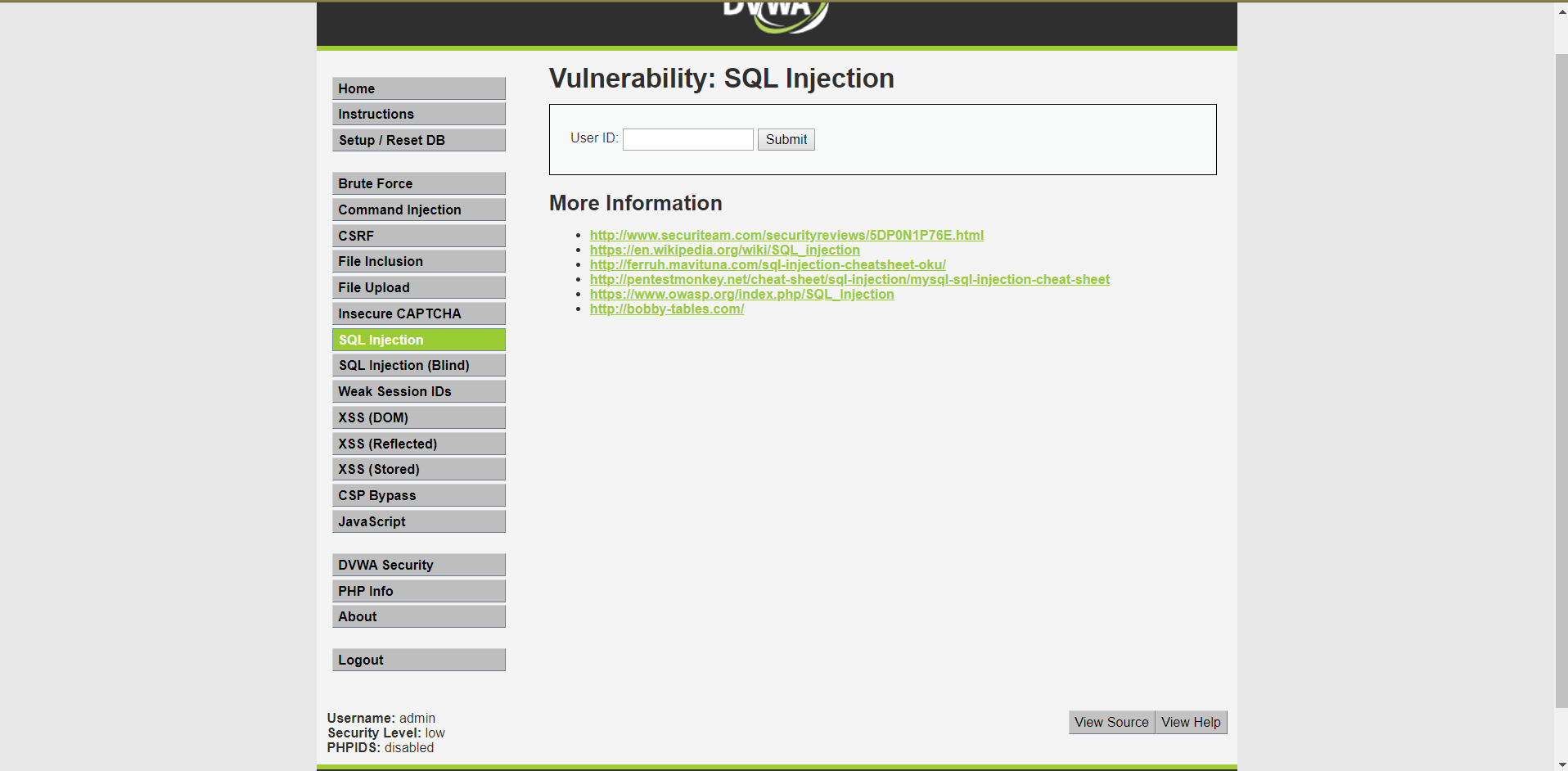View the PHP Info page
This screenshot has width=1568, height=771.
419,591
